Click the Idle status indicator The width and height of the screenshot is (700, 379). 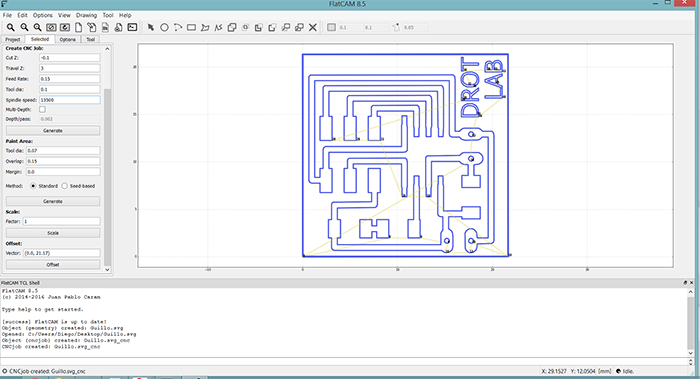[626, 371]
